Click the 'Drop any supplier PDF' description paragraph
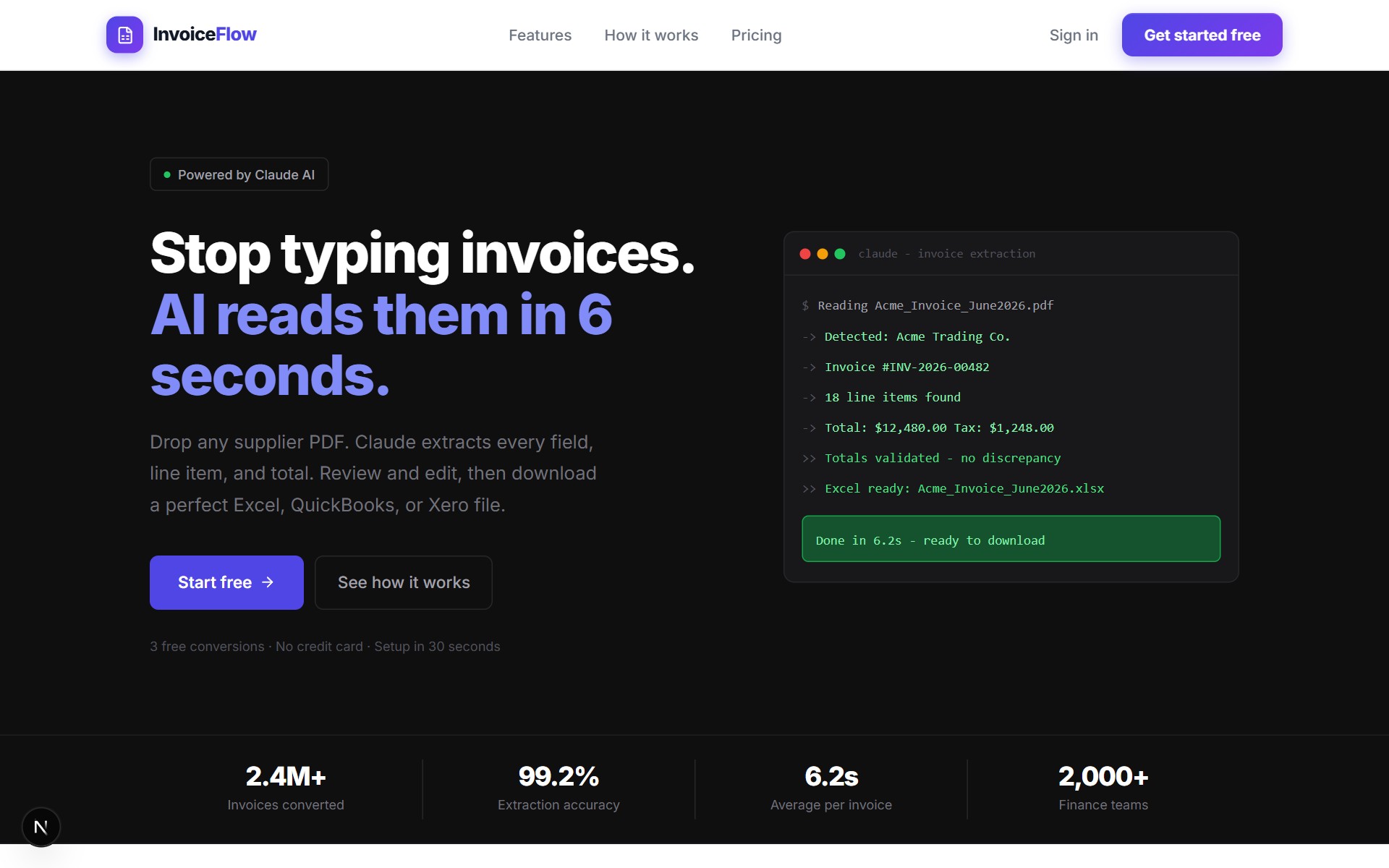Screen dimensions: 1389x868 click(x=373, y=473)
